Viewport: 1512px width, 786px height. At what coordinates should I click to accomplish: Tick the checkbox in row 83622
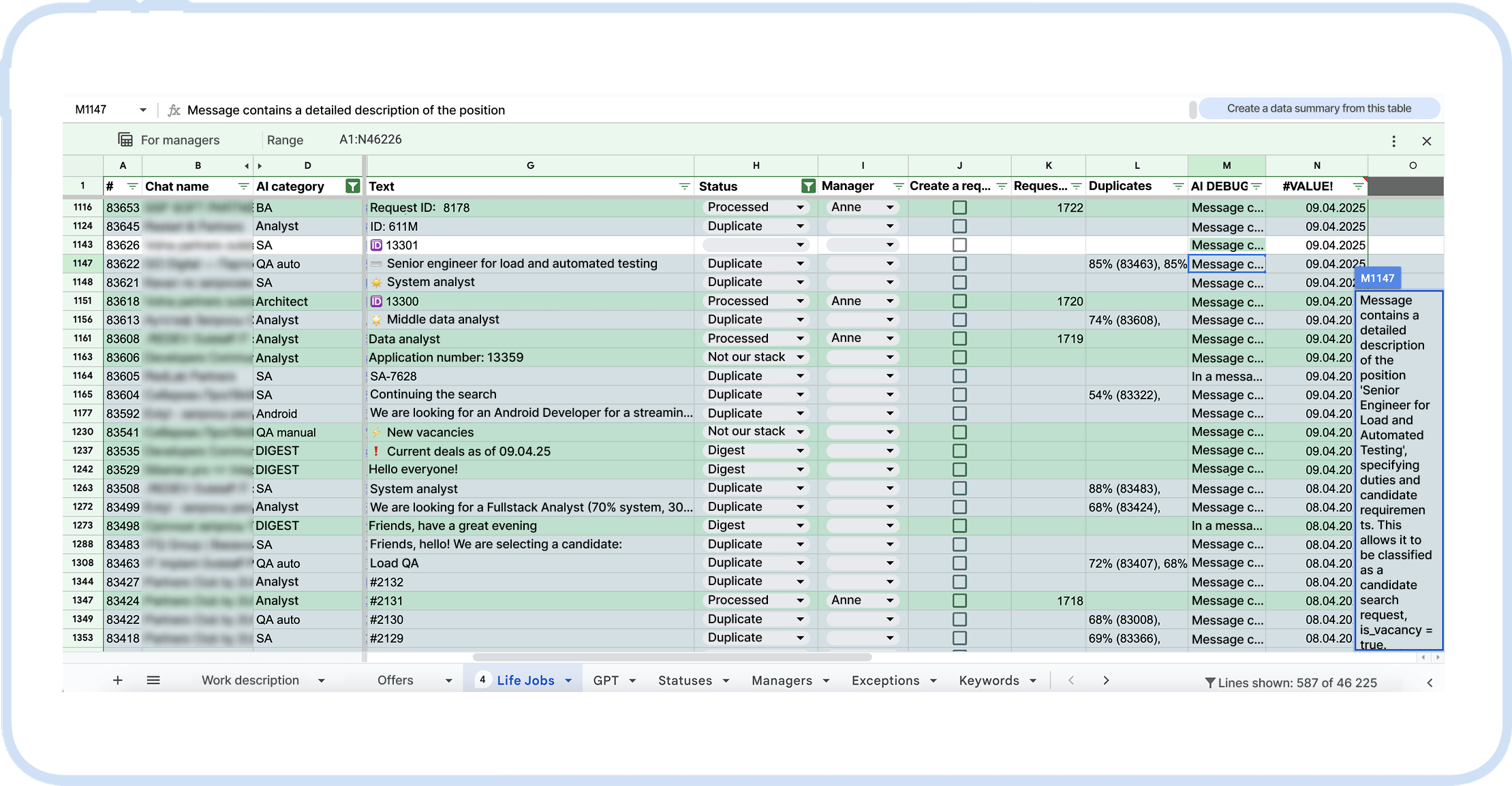pyautogui.click(x=959, y=264)
